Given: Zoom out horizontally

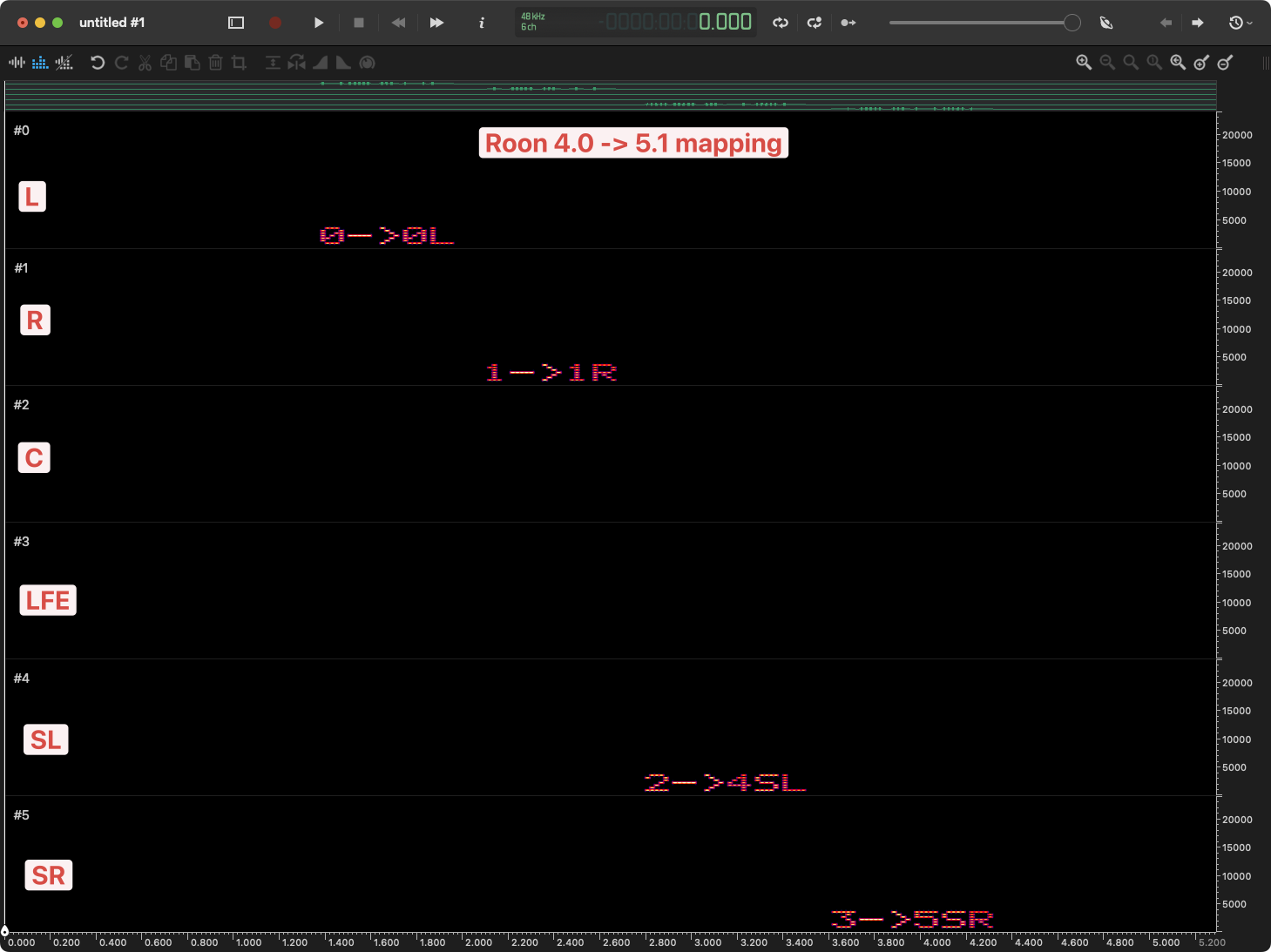Looking at the screenshot, I should pos(1107,63).
